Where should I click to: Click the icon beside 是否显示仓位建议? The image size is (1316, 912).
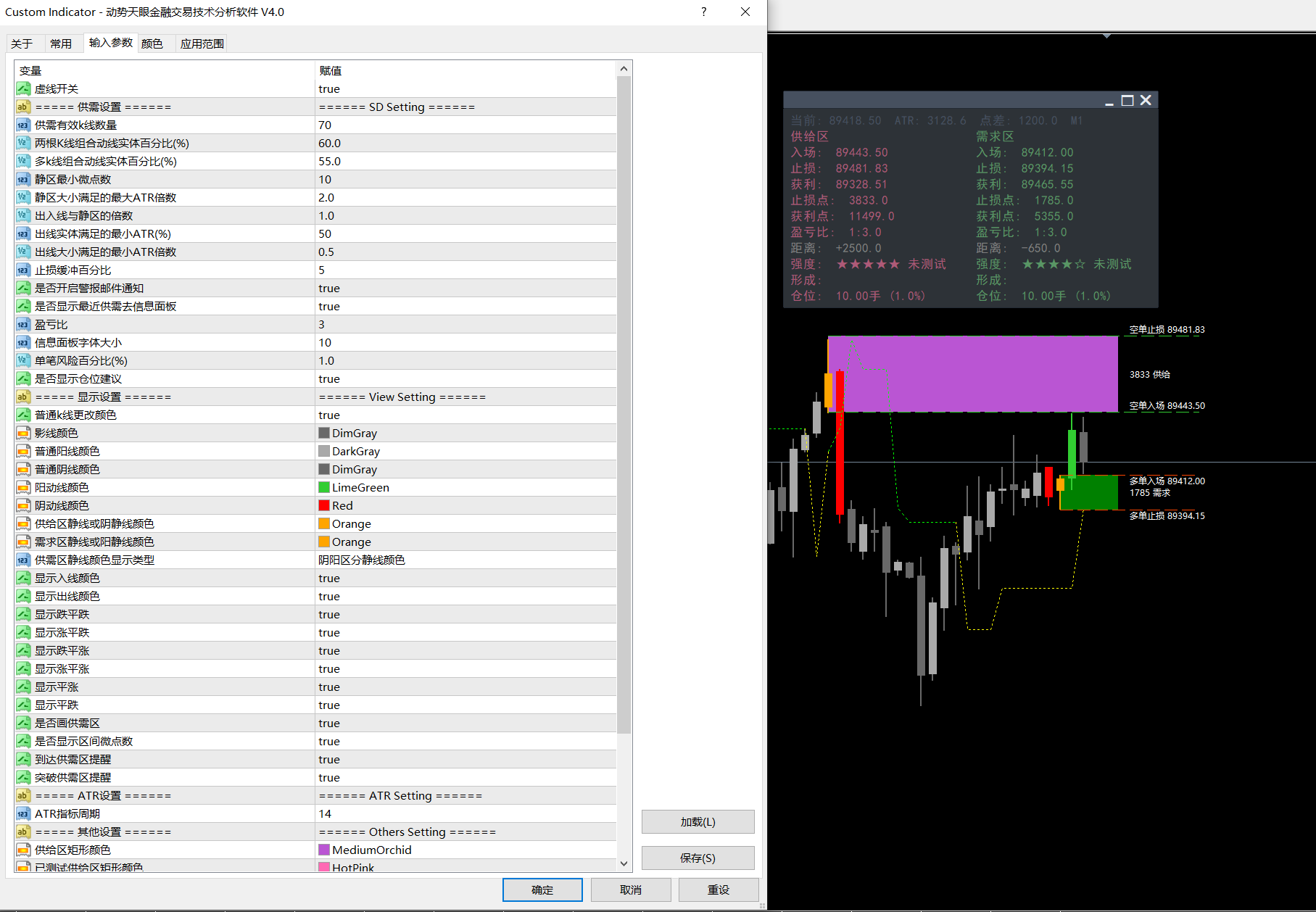(x=23, y=378)
